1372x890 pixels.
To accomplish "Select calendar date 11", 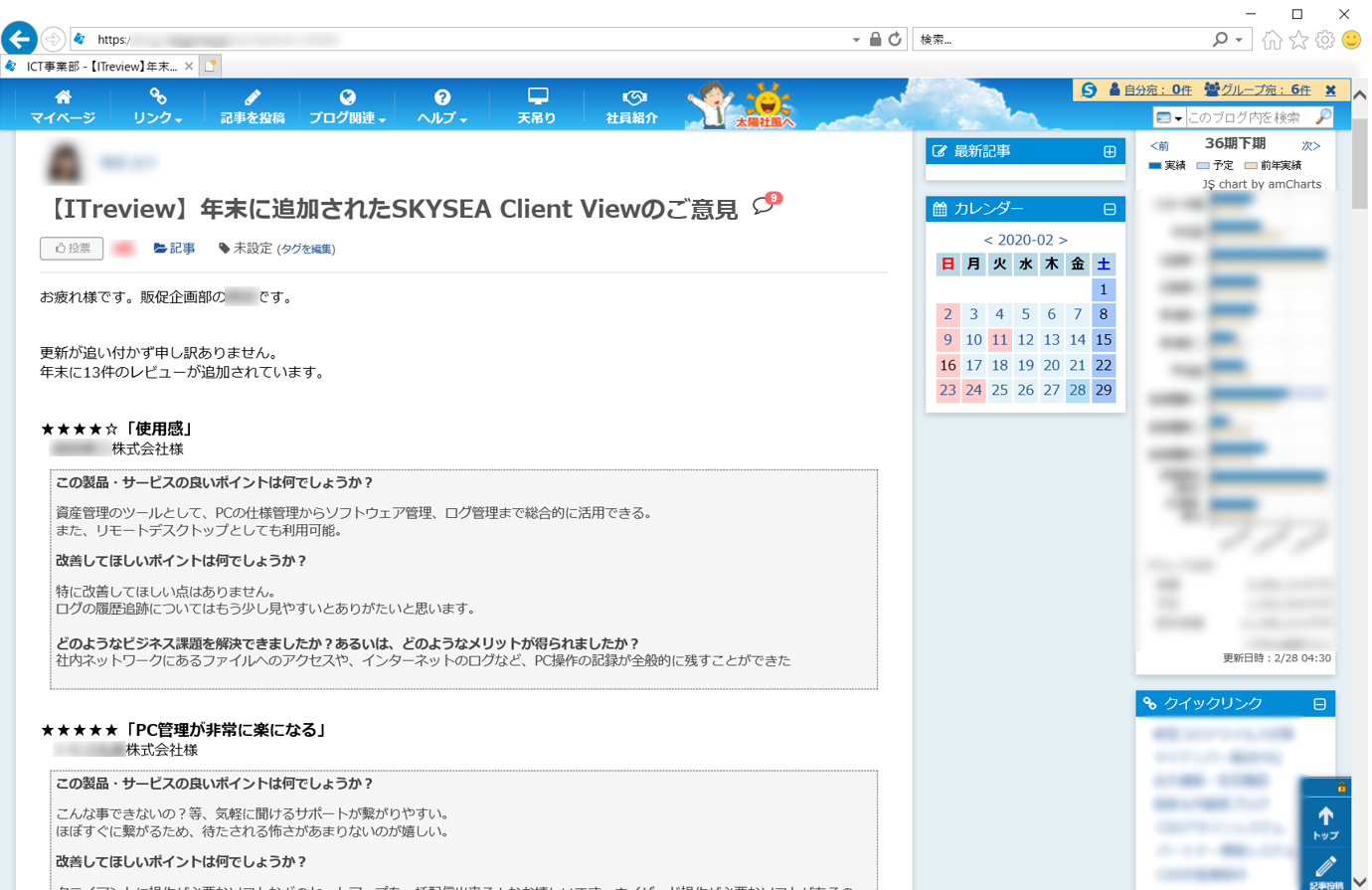I will click(999, 339).
